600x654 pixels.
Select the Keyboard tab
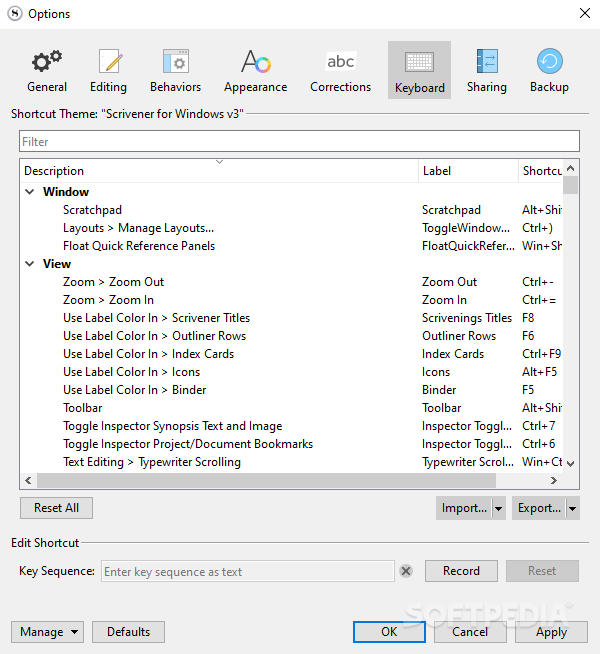coord(419,70)
